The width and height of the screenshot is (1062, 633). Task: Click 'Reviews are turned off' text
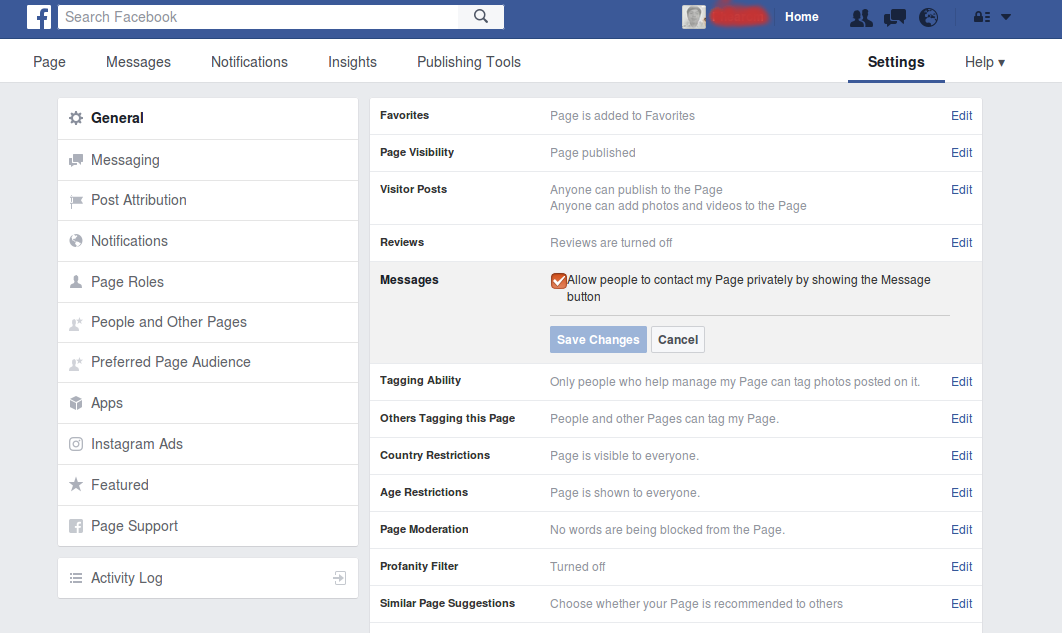(x=611, y=243)
